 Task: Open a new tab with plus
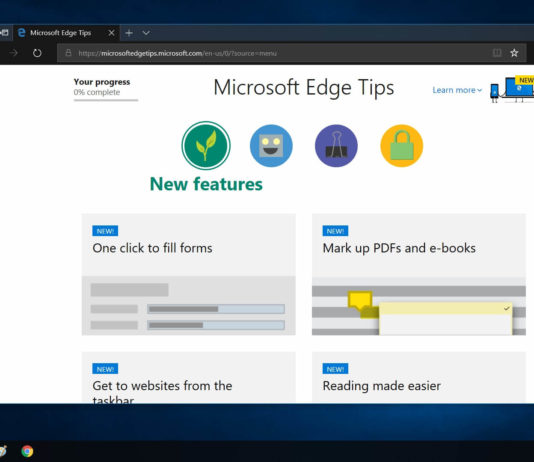coord(129,33)
